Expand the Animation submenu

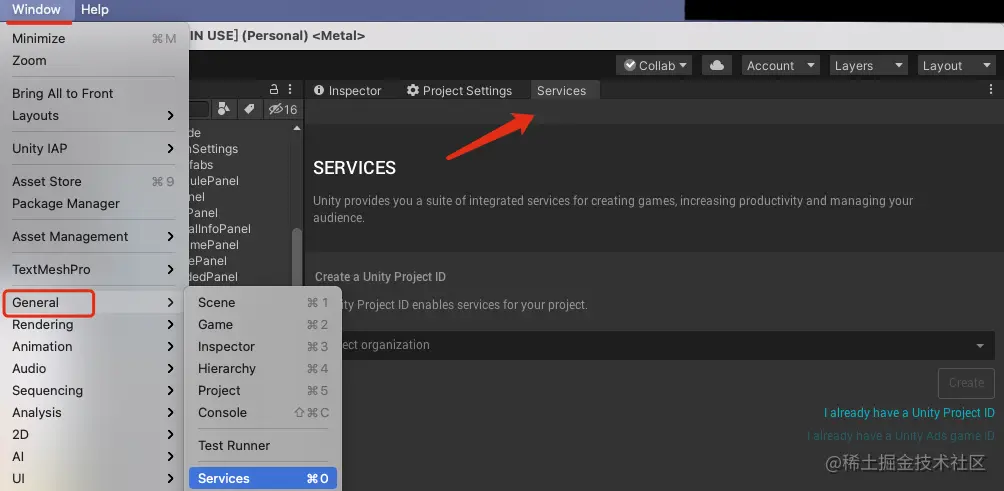click(94, 346)
